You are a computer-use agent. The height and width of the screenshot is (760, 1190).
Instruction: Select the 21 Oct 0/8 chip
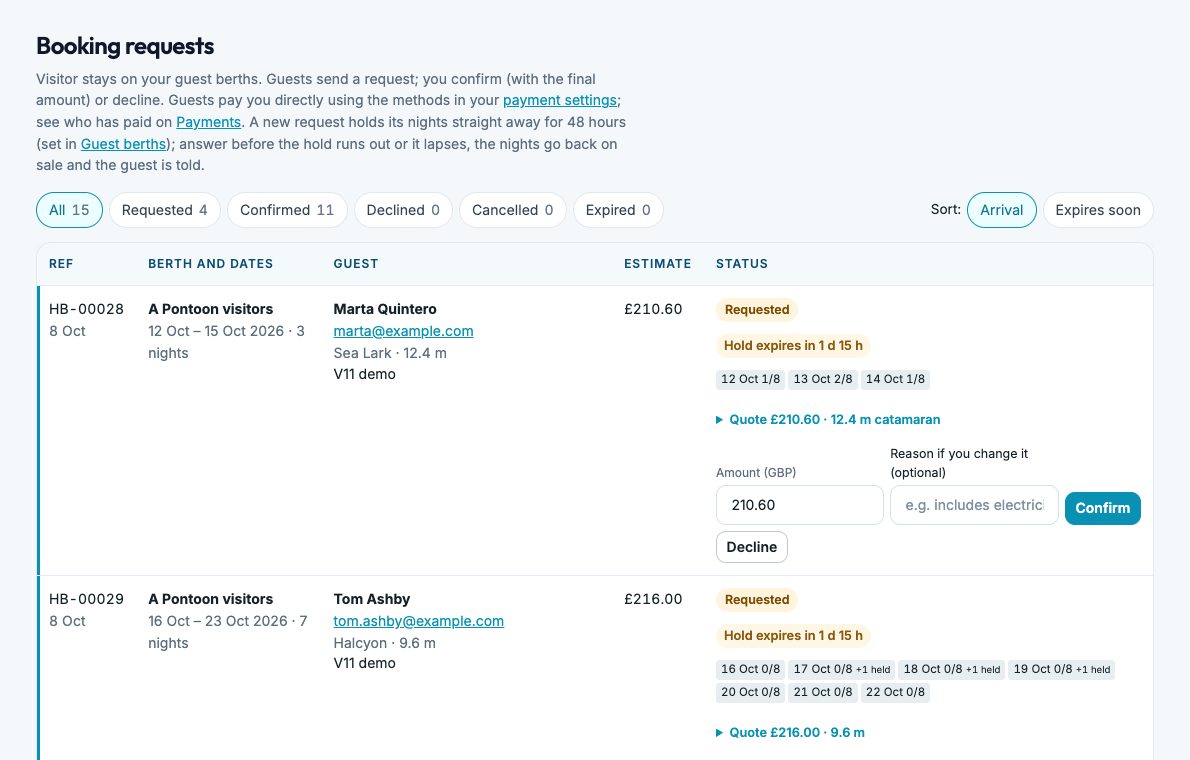coord(823,692)
